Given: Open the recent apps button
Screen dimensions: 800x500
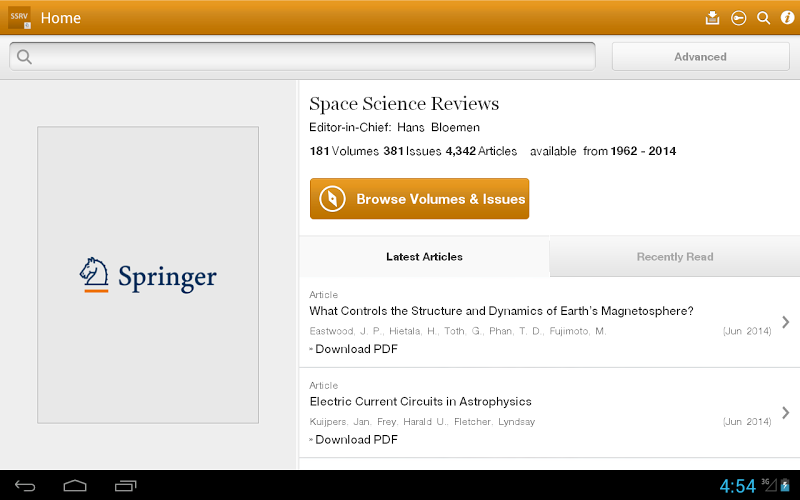Looking at the screenshot, I should [125, 486].
